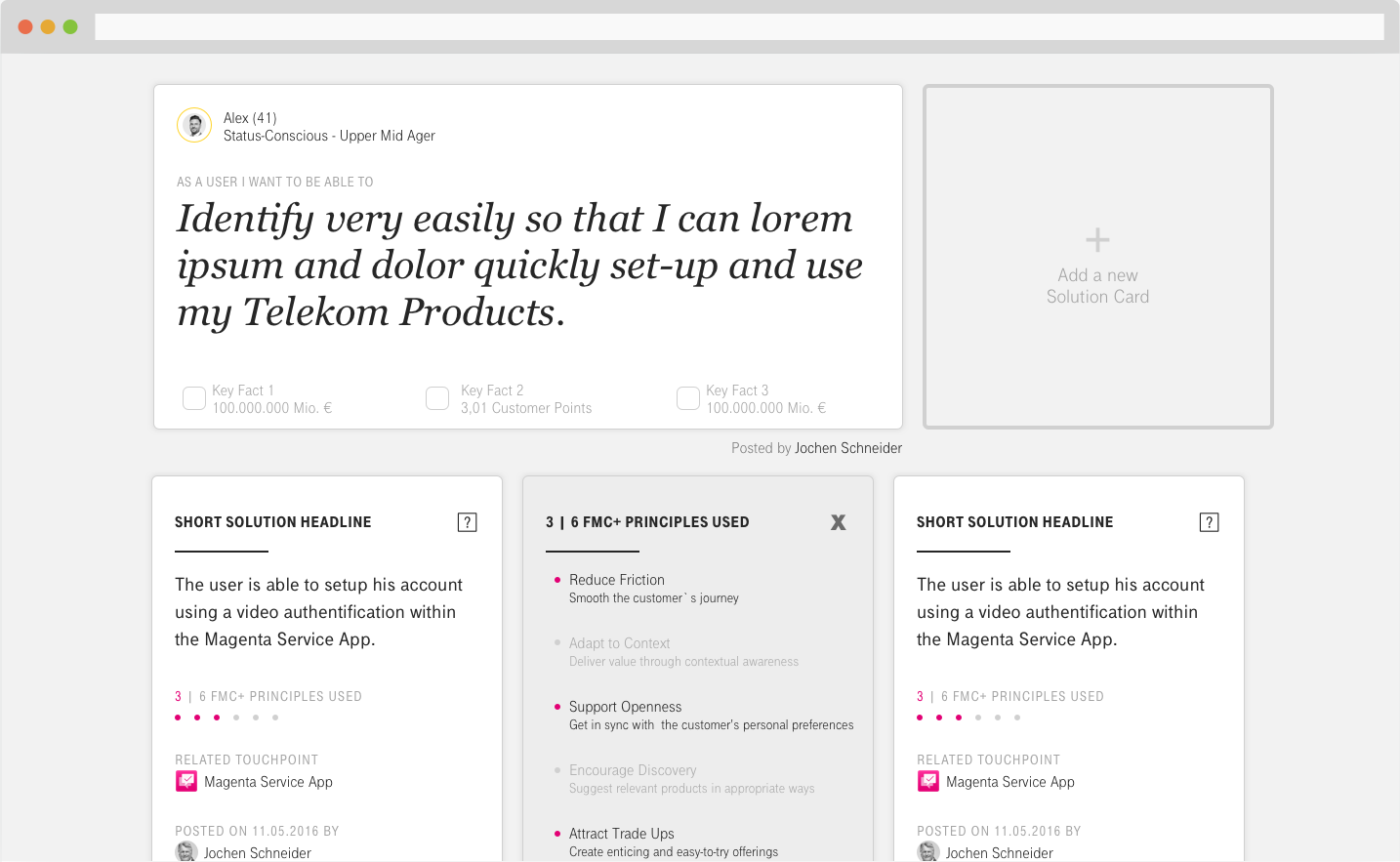Select the Reduce Friction principle

click(617, 580)
